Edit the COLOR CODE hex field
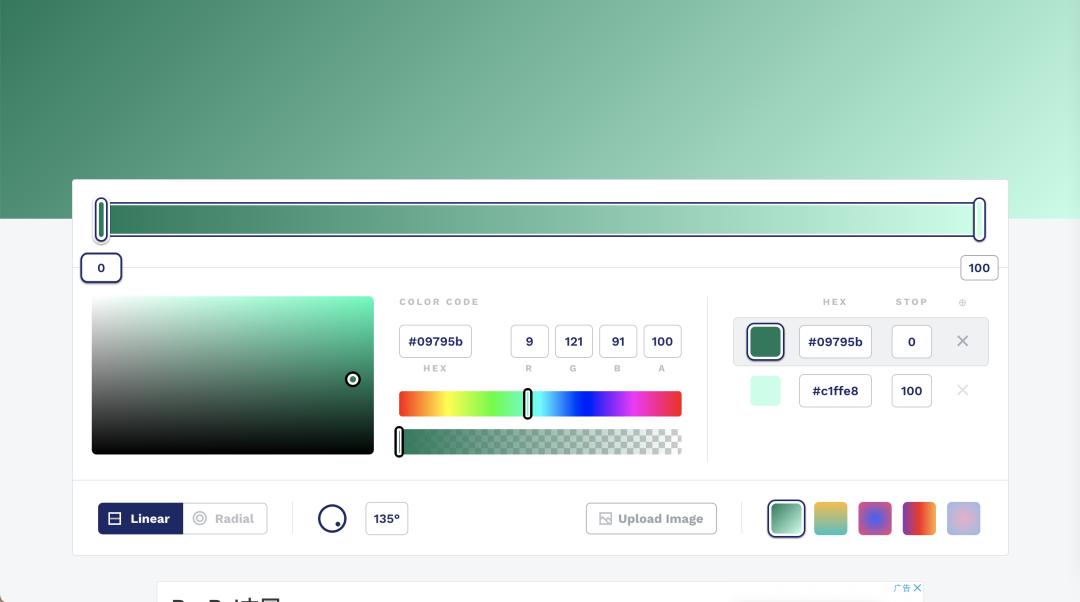 [x=435, y=342]
